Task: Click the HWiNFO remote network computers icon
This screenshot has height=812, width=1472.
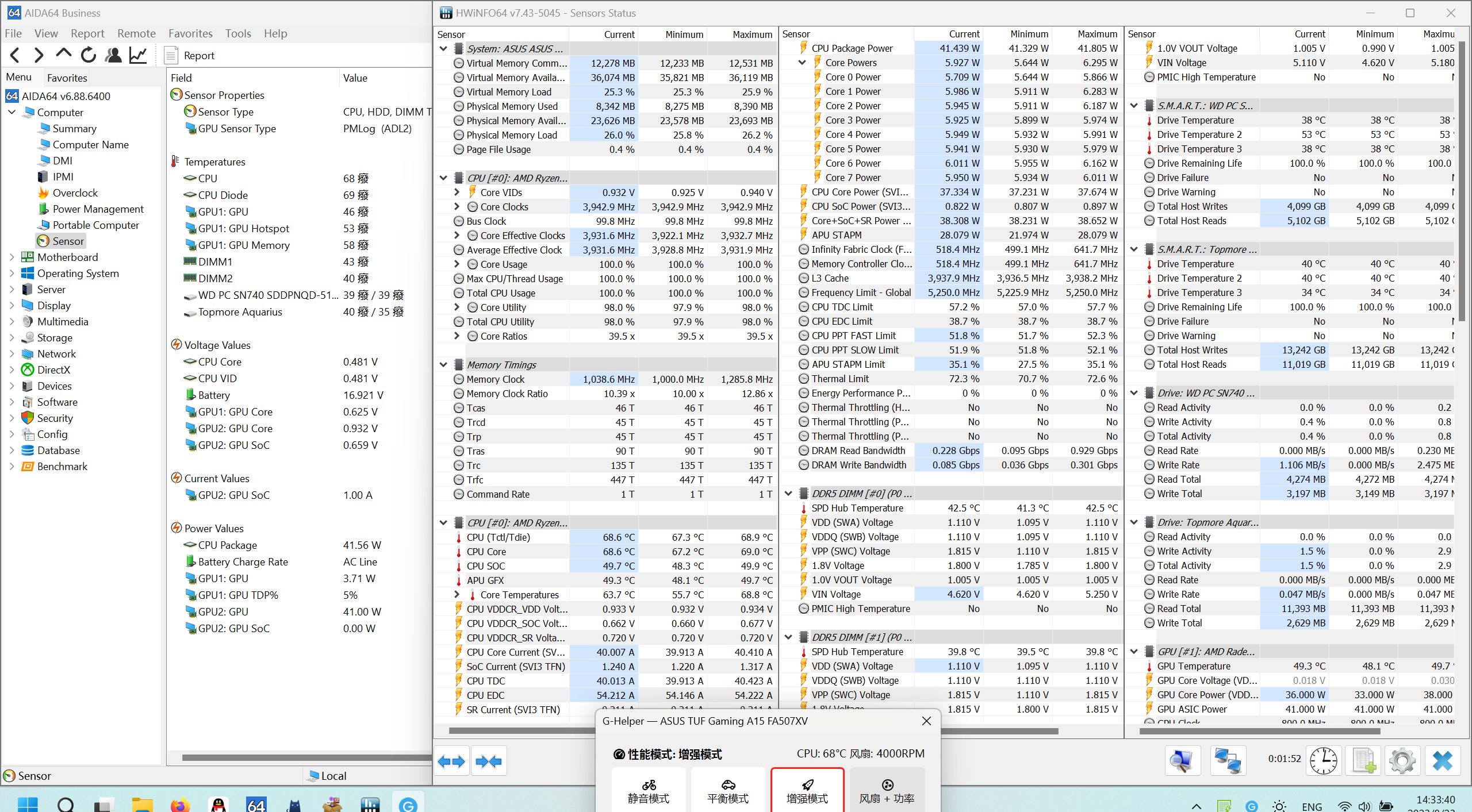Action: click(1228, 761)
